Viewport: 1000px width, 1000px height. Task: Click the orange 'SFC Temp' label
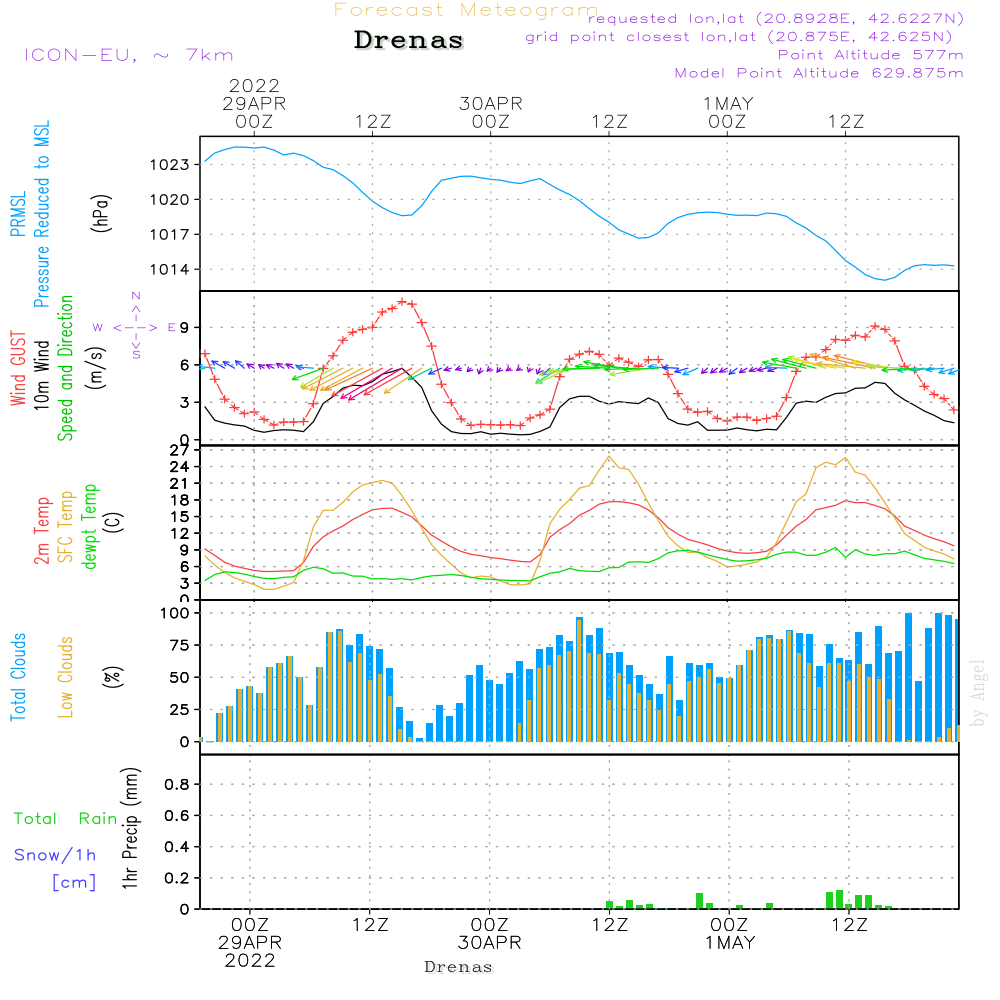tap(66, 527)
